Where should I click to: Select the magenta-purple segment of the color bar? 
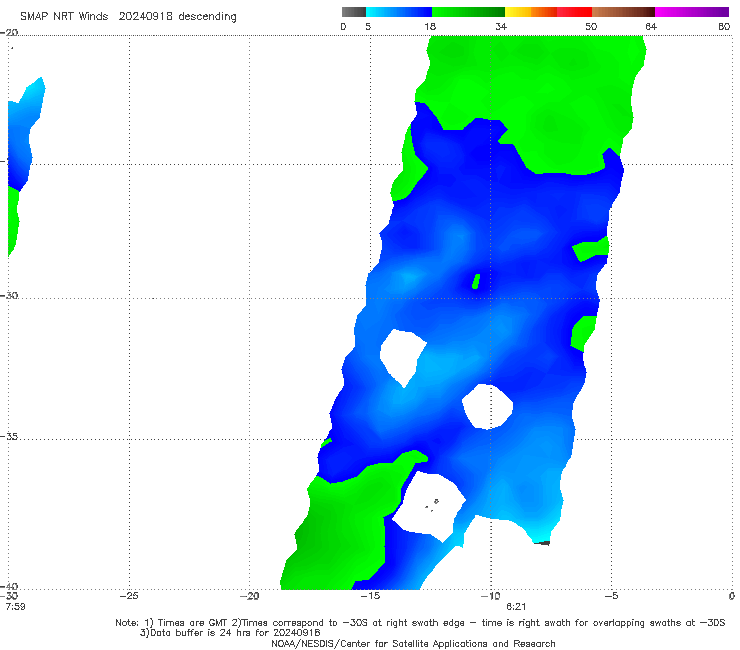(x=692, y=12)
